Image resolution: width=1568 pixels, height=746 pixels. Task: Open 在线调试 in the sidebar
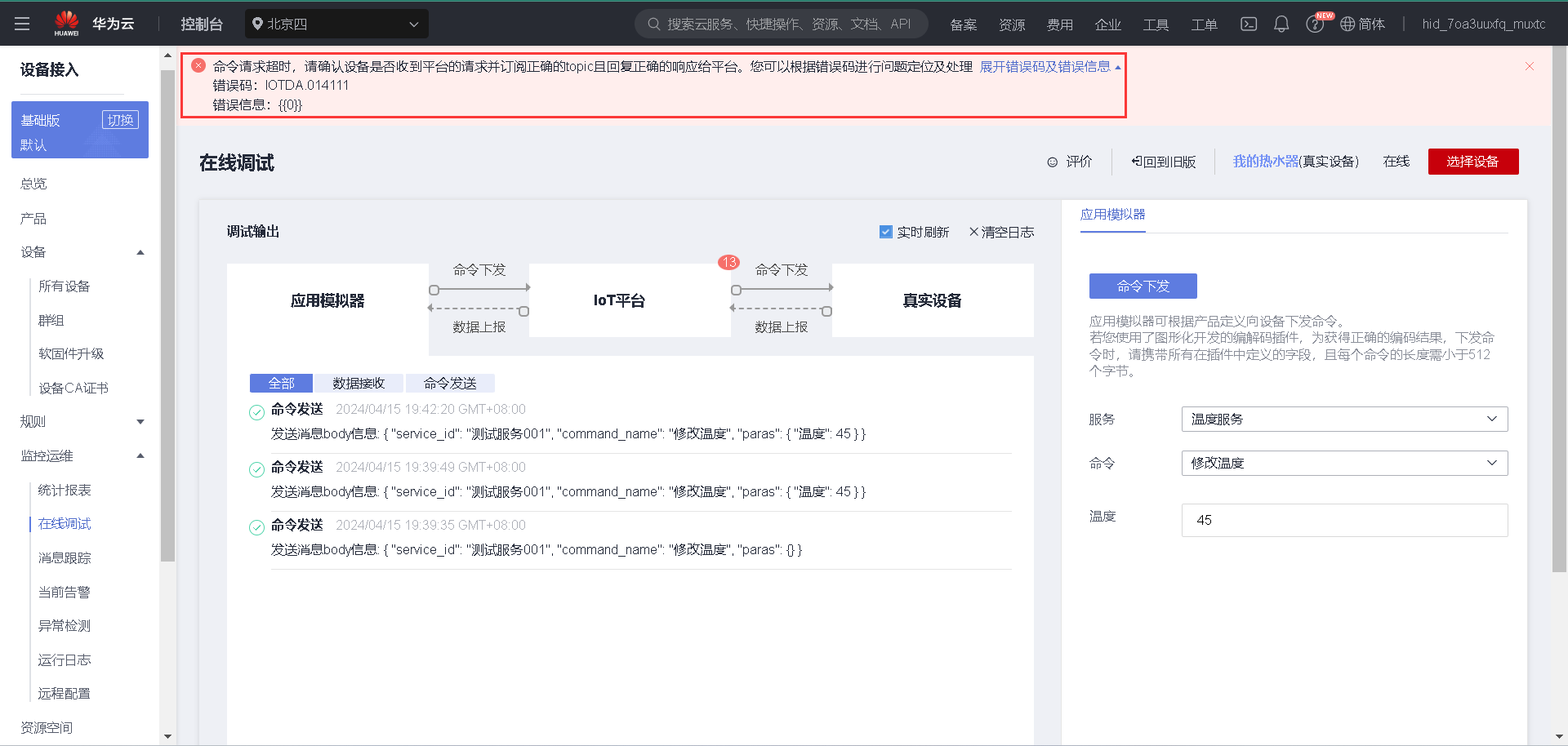pyautogui.click(x=65, y=523)
